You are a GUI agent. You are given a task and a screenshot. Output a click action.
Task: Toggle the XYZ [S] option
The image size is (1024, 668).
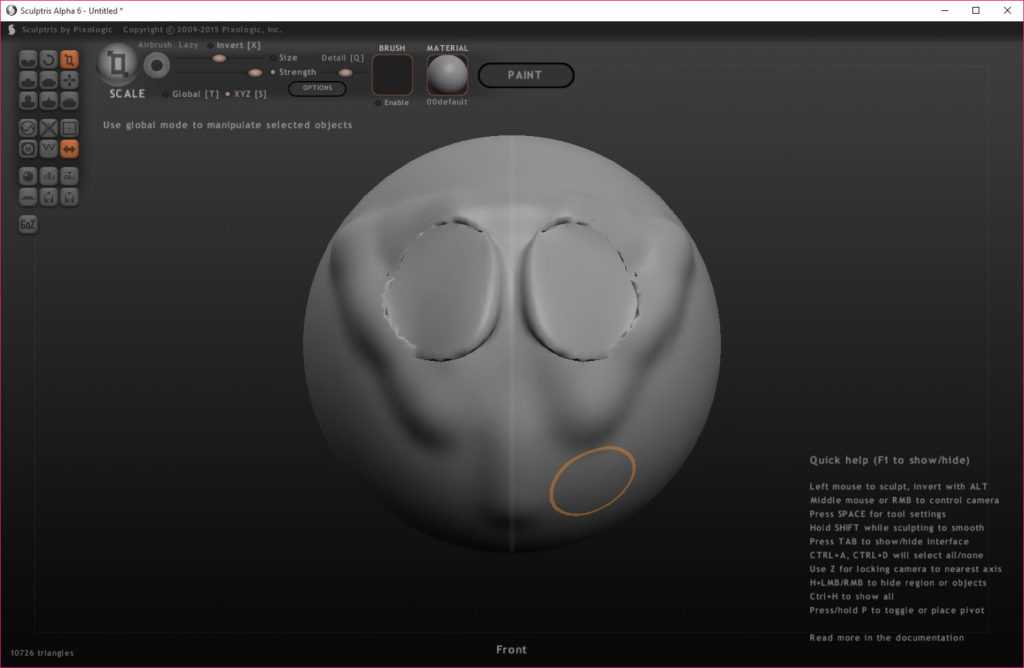tap(246, 94)
